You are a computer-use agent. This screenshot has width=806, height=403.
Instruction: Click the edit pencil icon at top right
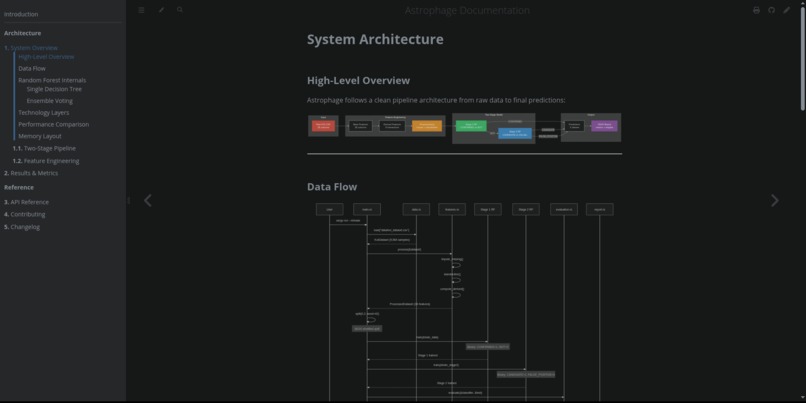pyautogui.click(x=786, y=10)
